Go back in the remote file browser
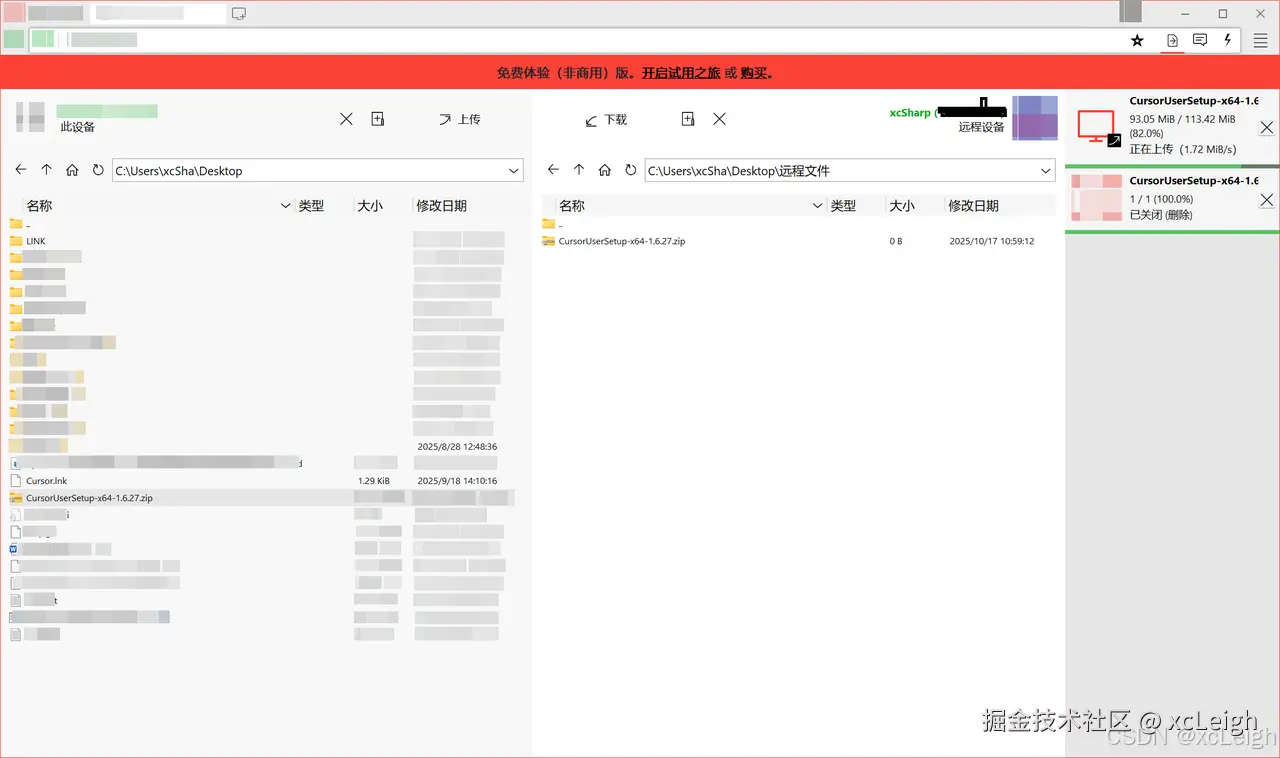 (x=553, y=170)
